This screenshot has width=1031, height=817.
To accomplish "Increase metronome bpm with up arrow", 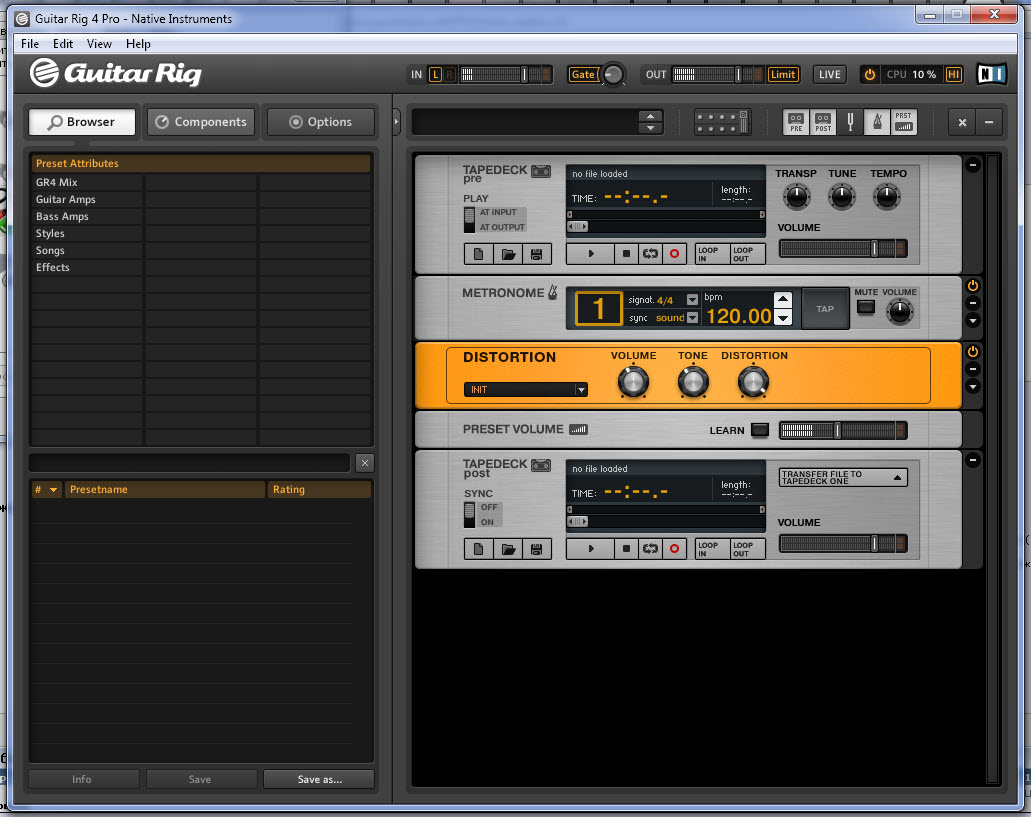I will click(x=782, y=298).
